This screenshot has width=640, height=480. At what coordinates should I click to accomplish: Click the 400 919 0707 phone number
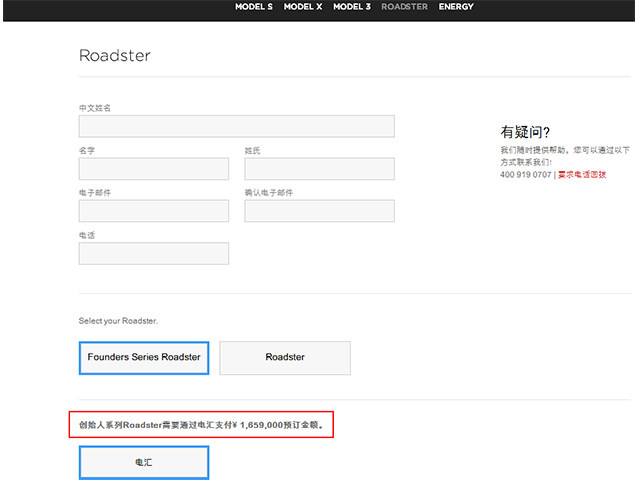click(x=525, y=174)
